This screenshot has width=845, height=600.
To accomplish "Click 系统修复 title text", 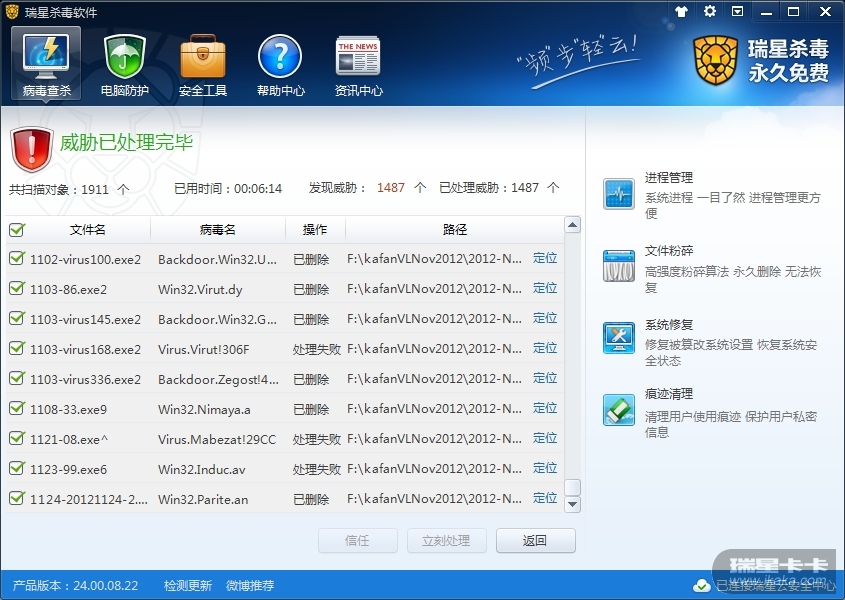I will coord(669,325).
